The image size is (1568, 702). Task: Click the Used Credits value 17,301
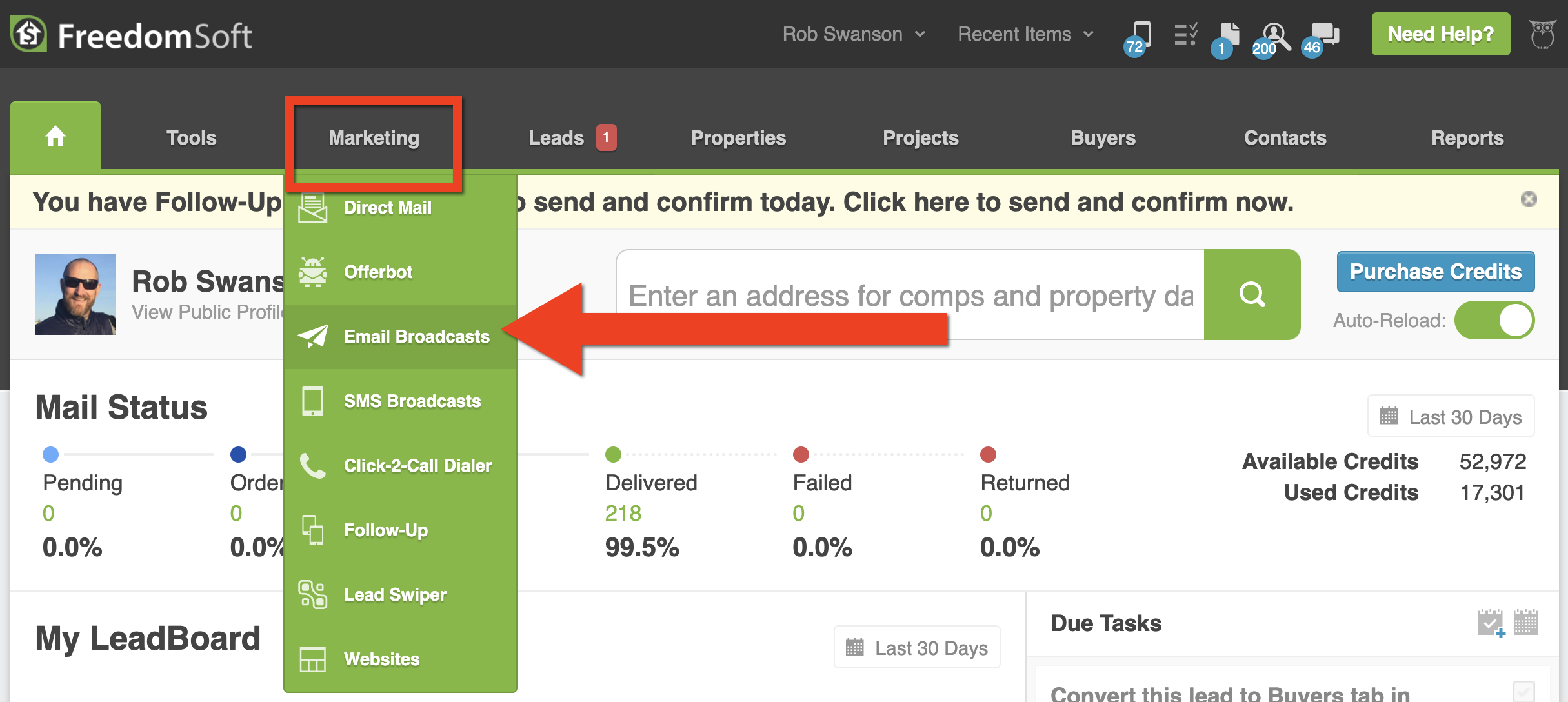click(x=1493, y=492)
